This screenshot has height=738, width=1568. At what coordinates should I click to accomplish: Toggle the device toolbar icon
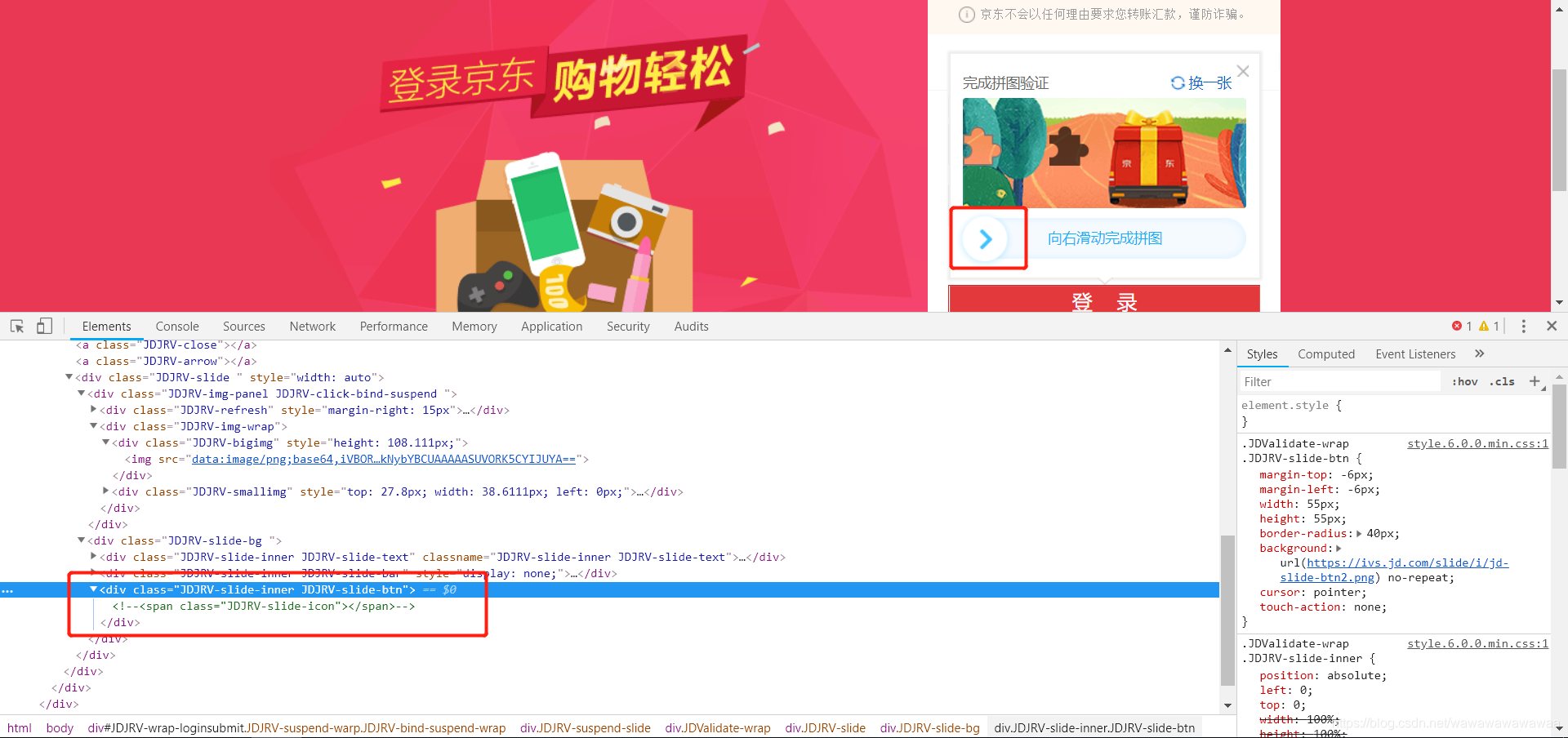(x=44, y=326)
